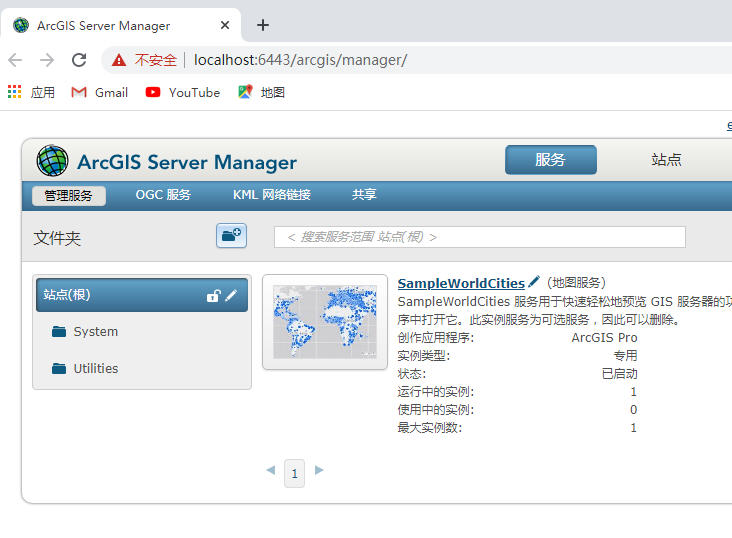Switch to the 服务 tab
This screenshot has height=538, width=732.
pyautogui.click(x=550, y=160)
